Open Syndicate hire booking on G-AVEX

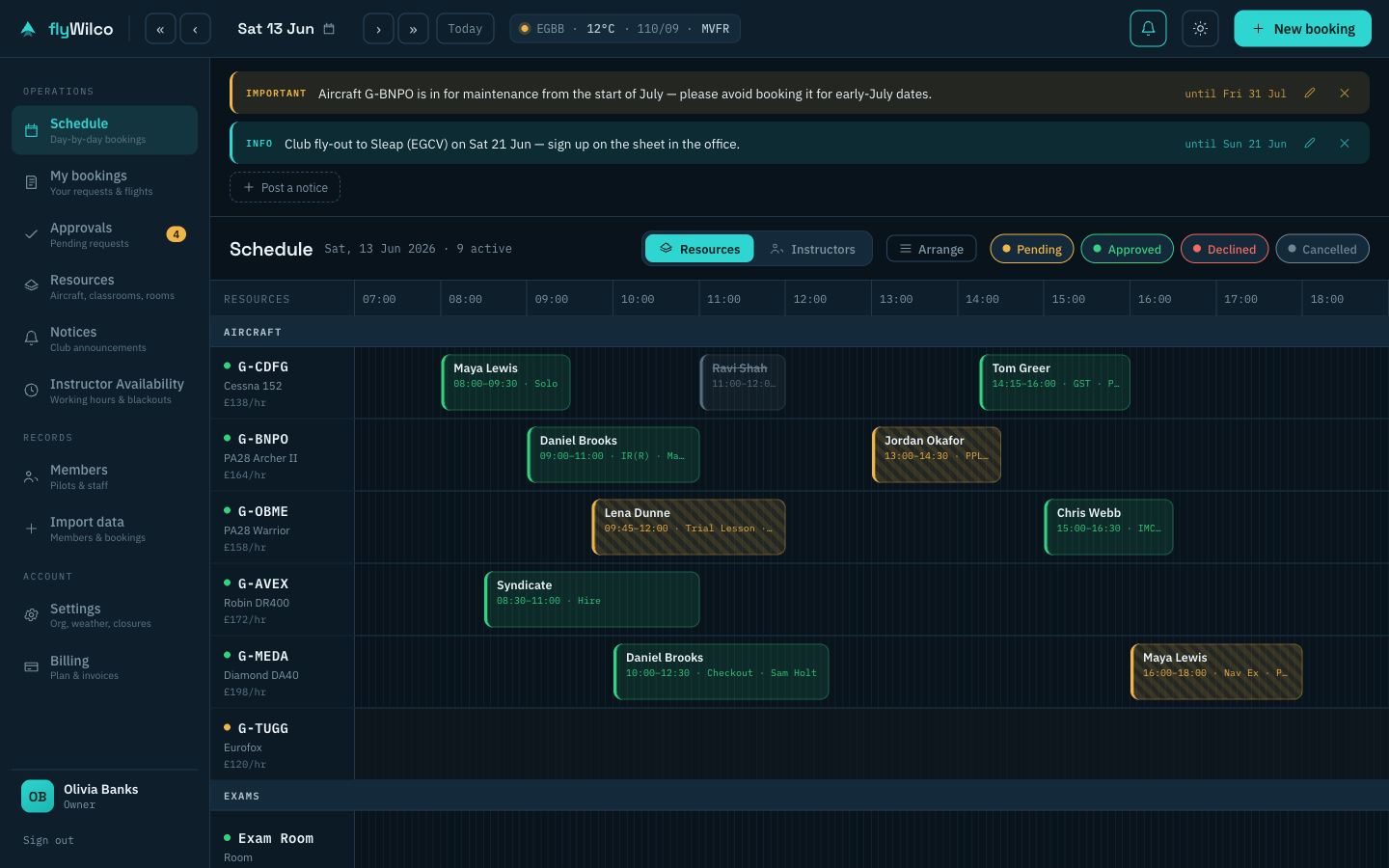point(592,599)
